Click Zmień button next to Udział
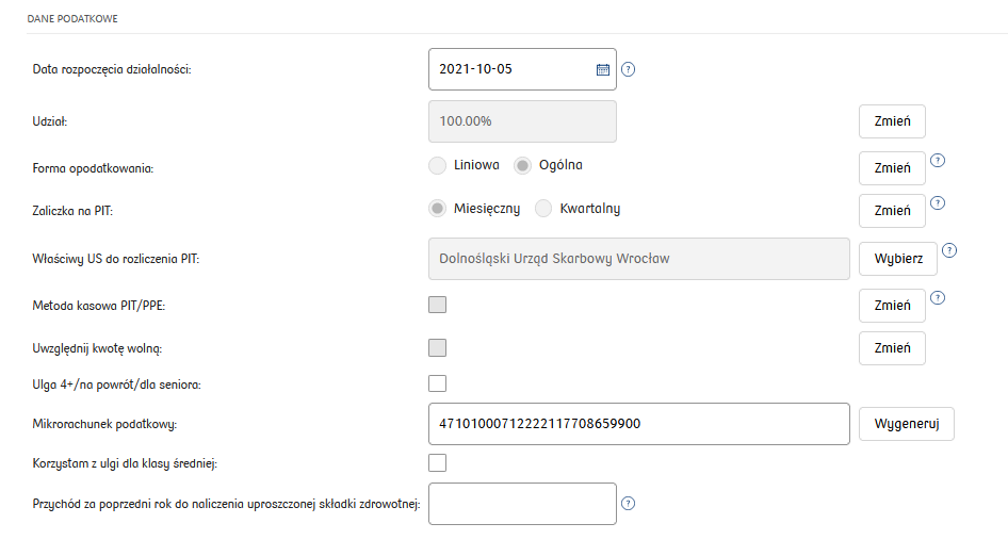This screenshot has width=1008, height=556. [892, 121]
